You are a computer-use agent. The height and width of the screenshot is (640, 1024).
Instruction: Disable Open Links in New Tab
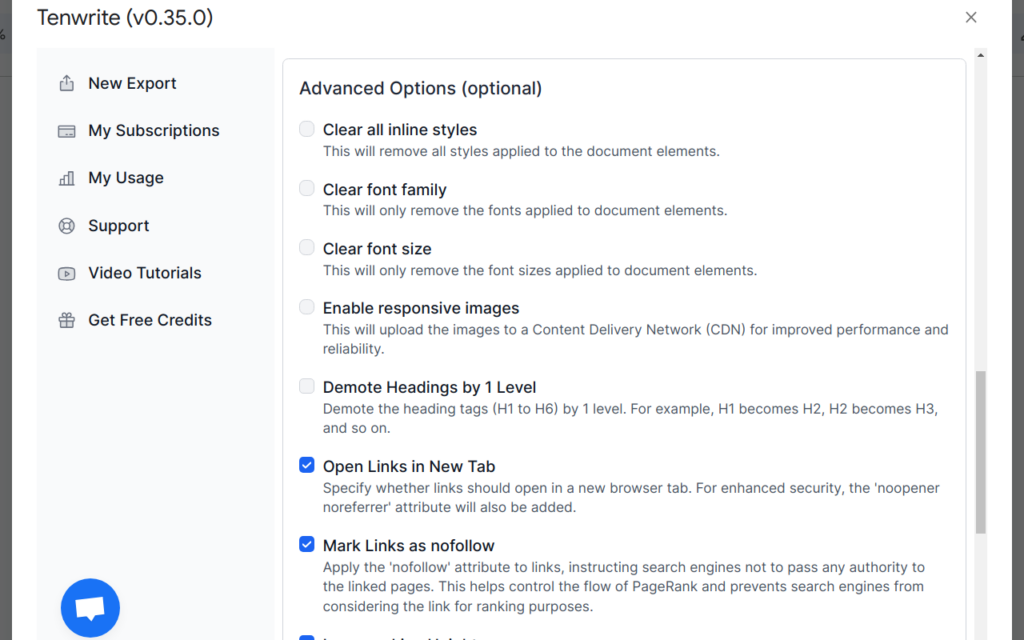point(306,464)
